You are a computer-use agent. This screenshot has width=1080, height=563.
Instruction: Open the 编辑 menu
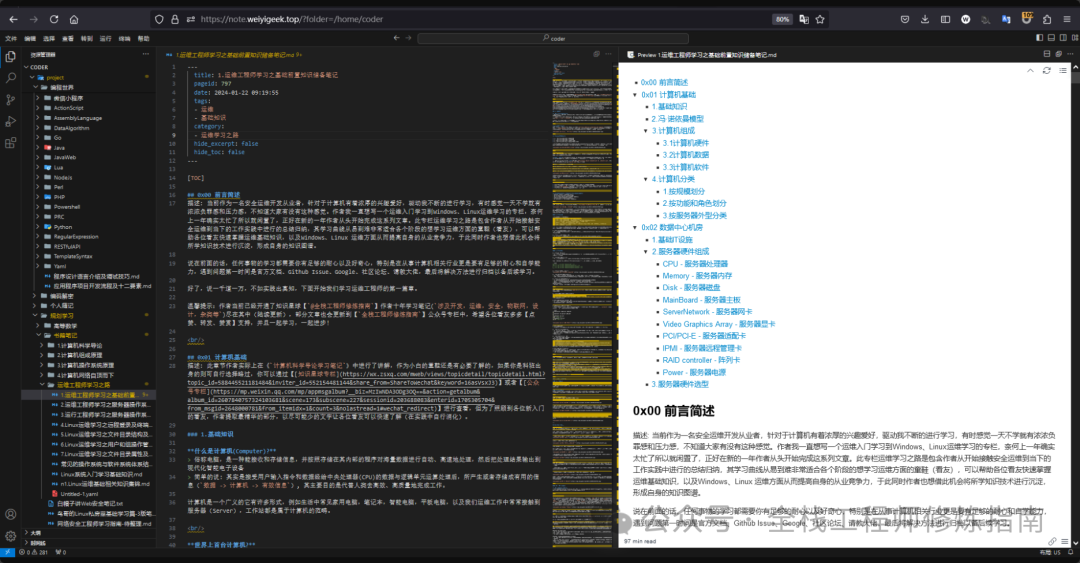pos(30,39)
